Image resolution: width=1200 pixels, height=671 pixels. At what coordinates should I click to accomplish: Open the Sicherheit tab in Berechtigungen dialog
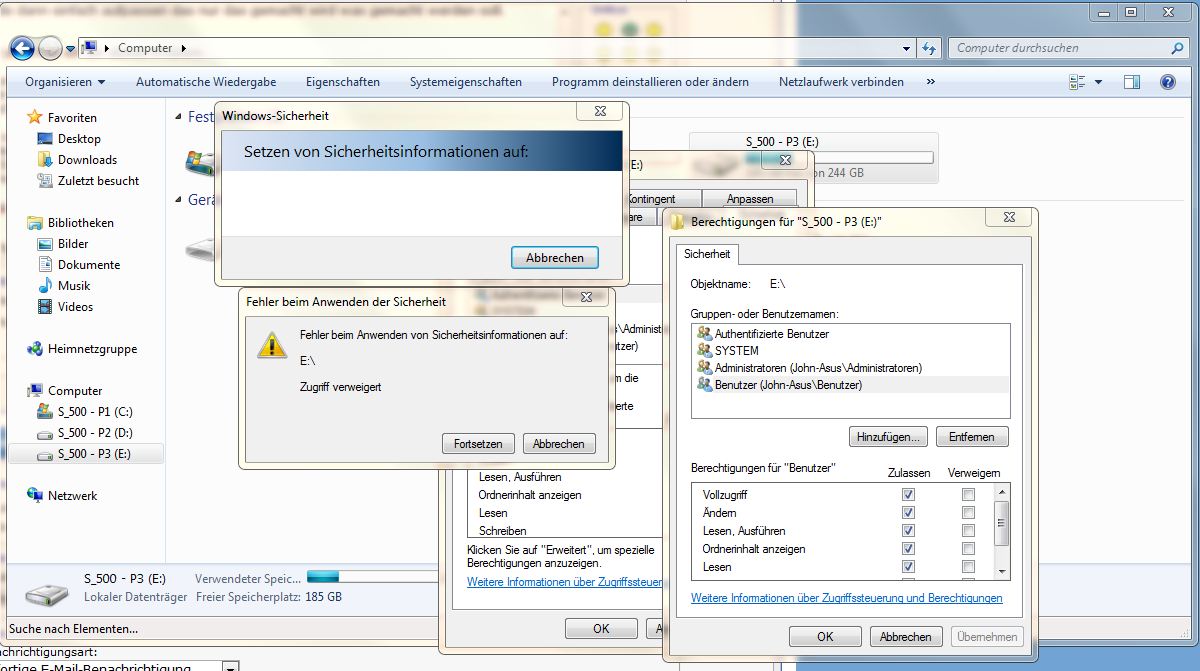707,254
